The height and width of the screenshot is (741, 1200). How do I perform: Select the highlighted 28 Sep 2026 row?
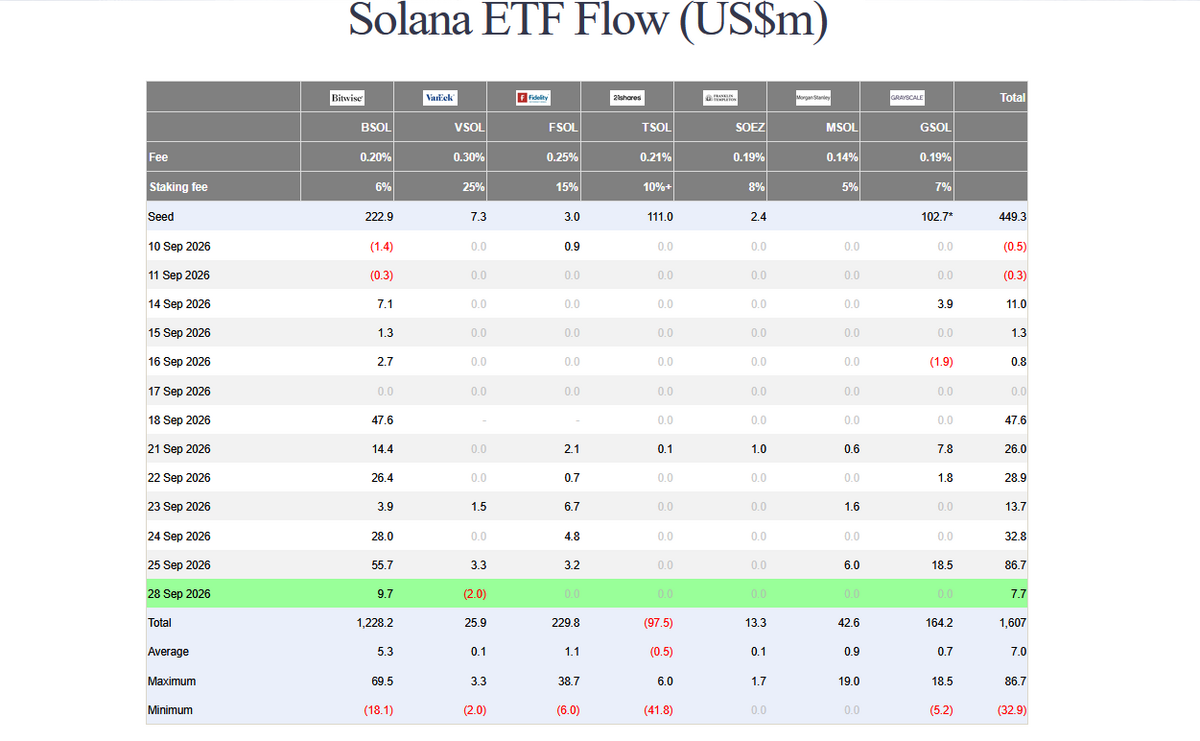(x=587, y=594)
